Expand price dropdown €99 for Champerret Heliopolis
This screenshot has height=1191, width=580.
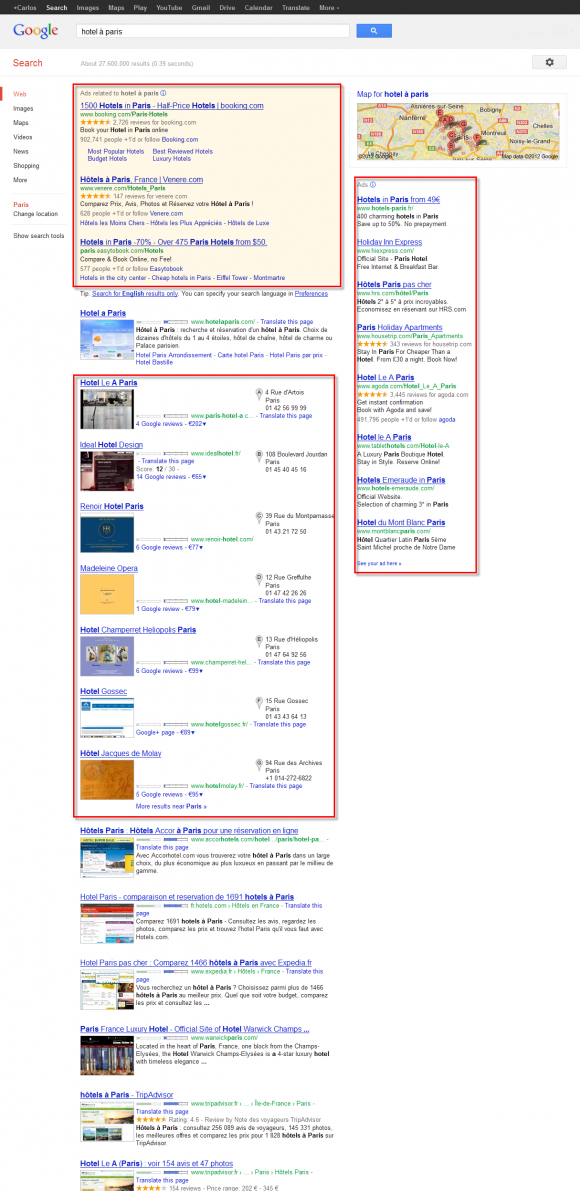(x=194, y=671)
